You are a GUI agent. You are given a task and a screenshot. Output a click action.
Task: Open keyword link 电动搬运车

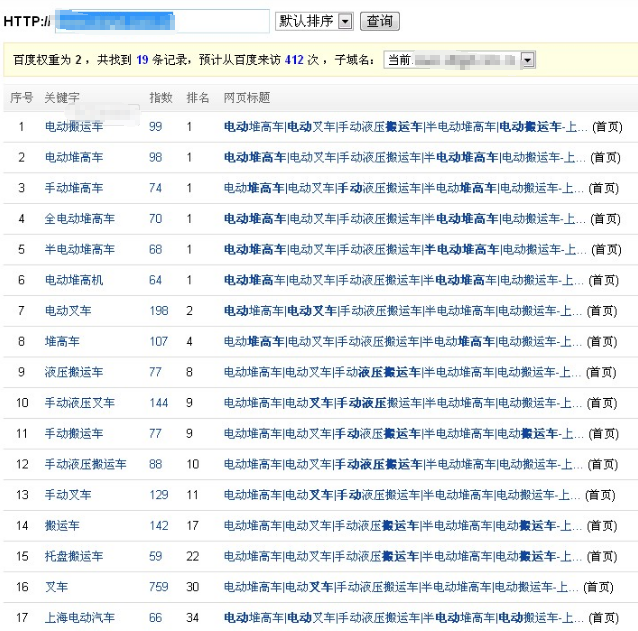click(74, 127)
